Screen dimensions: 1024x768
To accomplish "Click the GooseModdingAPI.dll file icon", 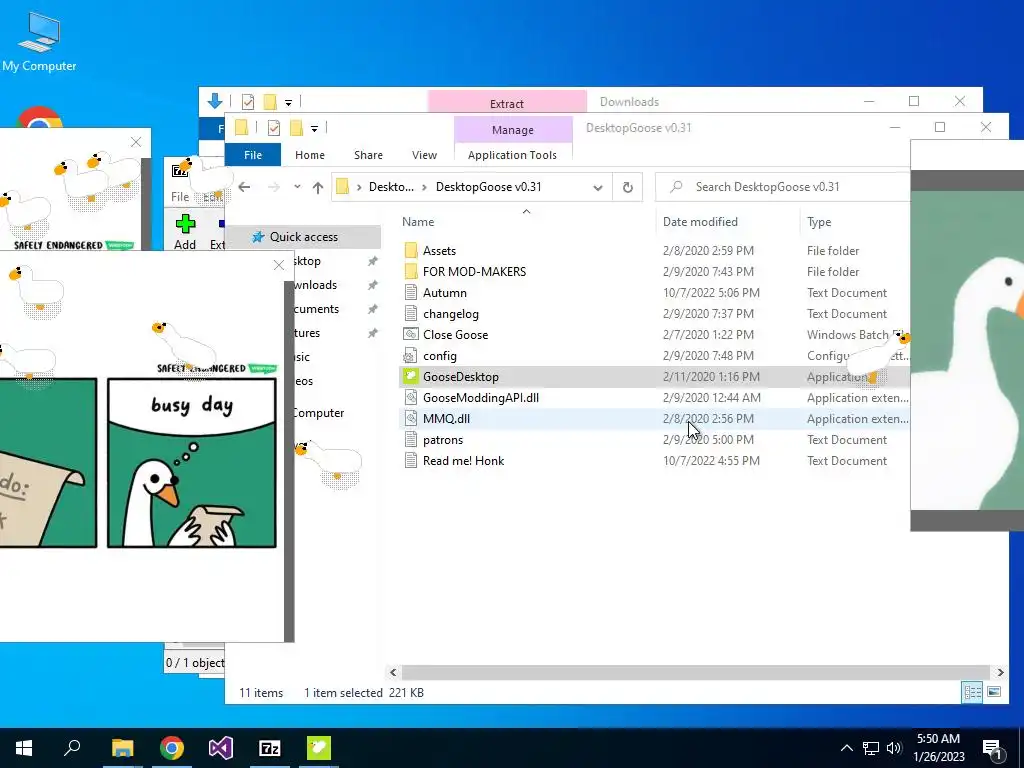I will [411, 398].
